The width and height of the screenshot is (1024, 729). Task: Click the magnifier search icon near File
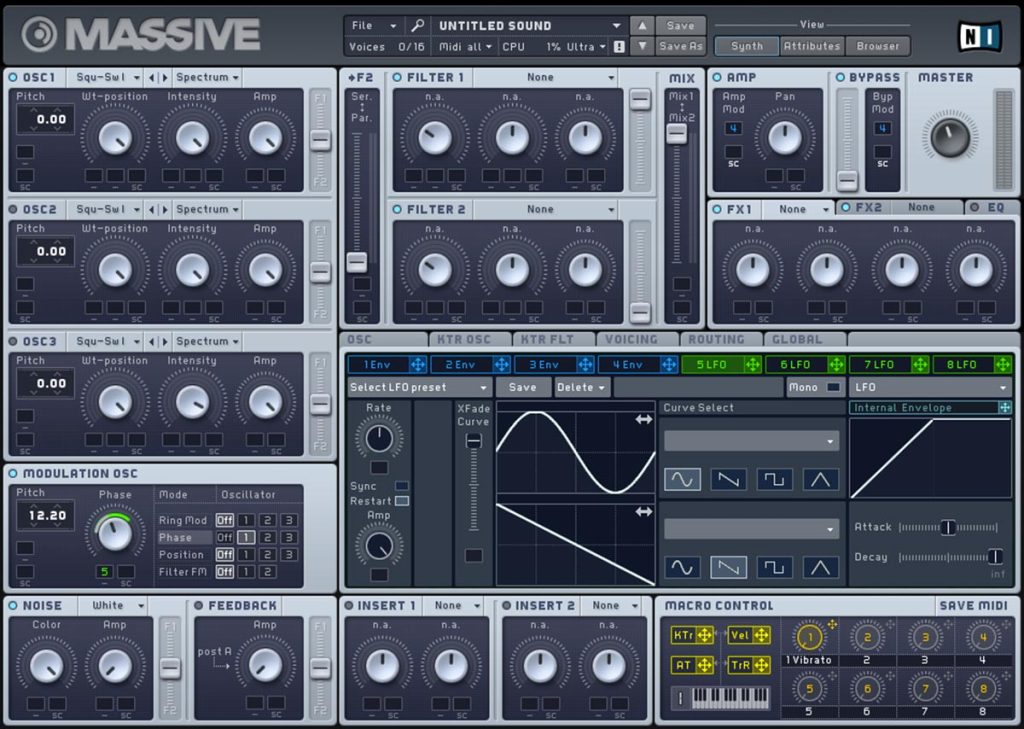pyautogui.click(x=417, y=25)
